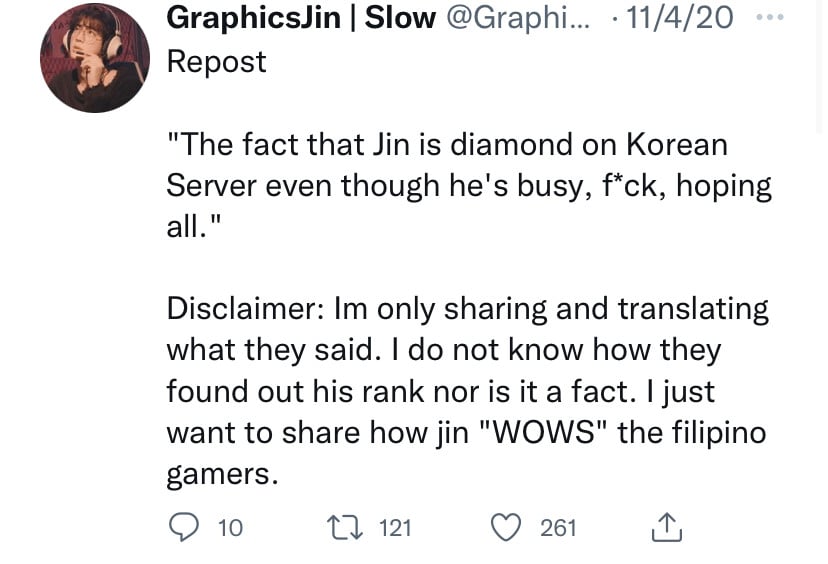Click the final word gamers
Screen dimensions: 828x564
tap(222, 474)
